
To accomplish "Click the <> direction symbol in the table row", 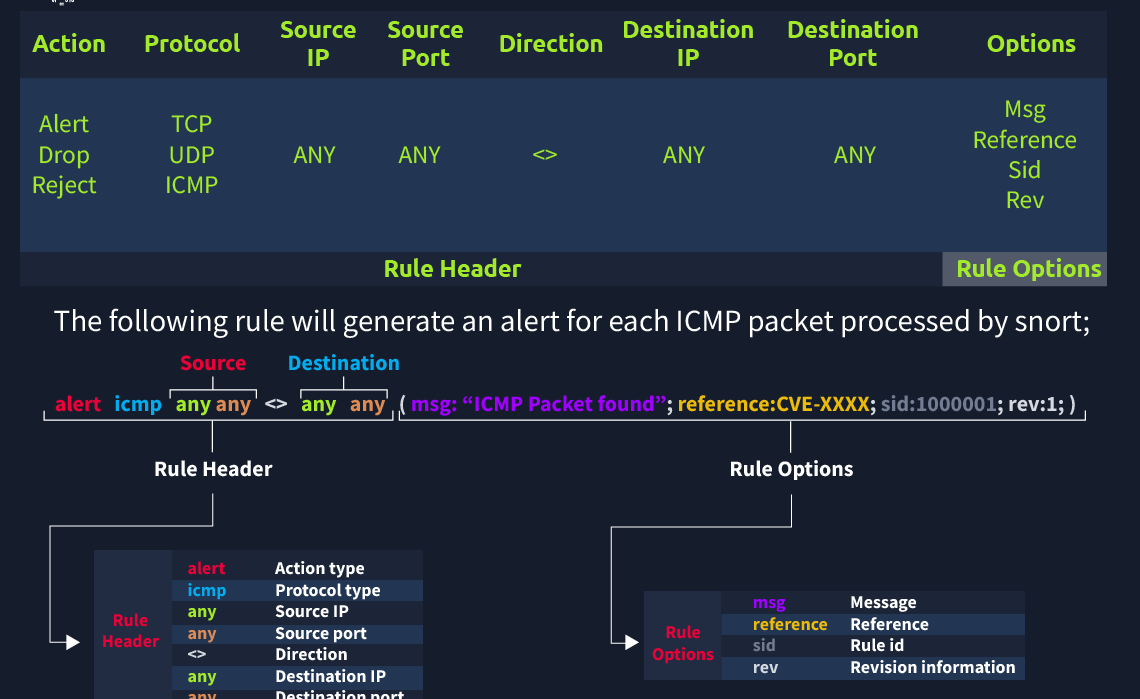I will pyautogui.click(x=545, y=155).
